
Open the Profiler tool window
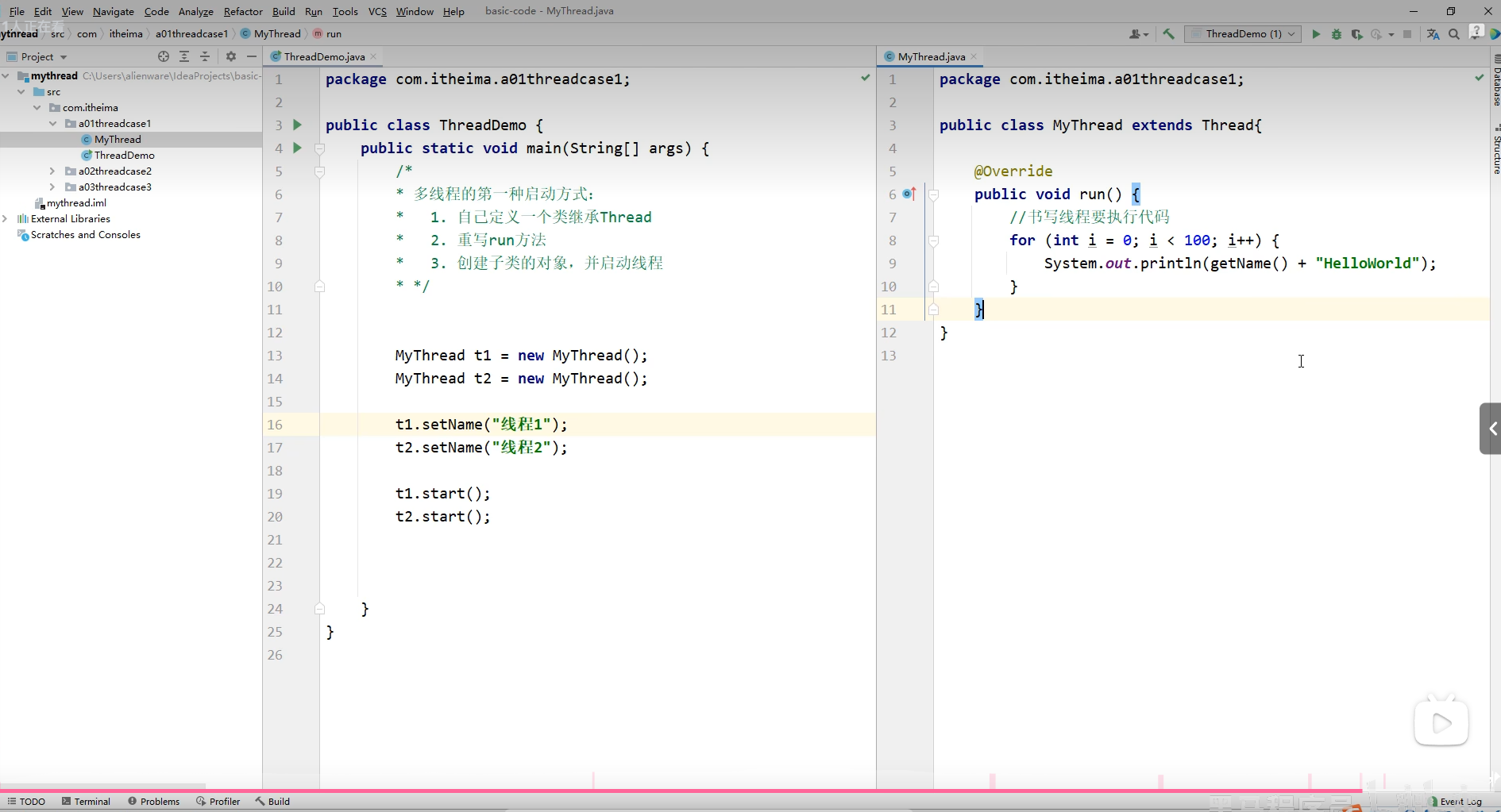(x=218, y=801)
